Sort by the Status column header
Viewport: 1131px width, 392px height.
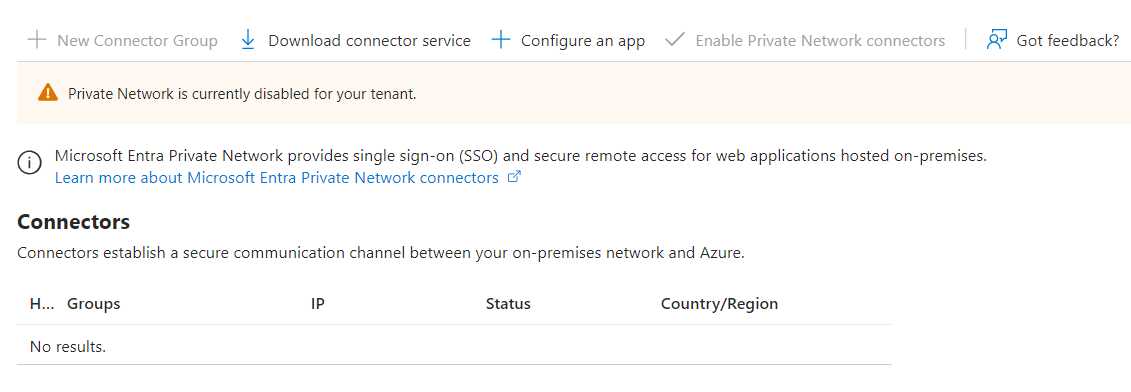[509, 304]
